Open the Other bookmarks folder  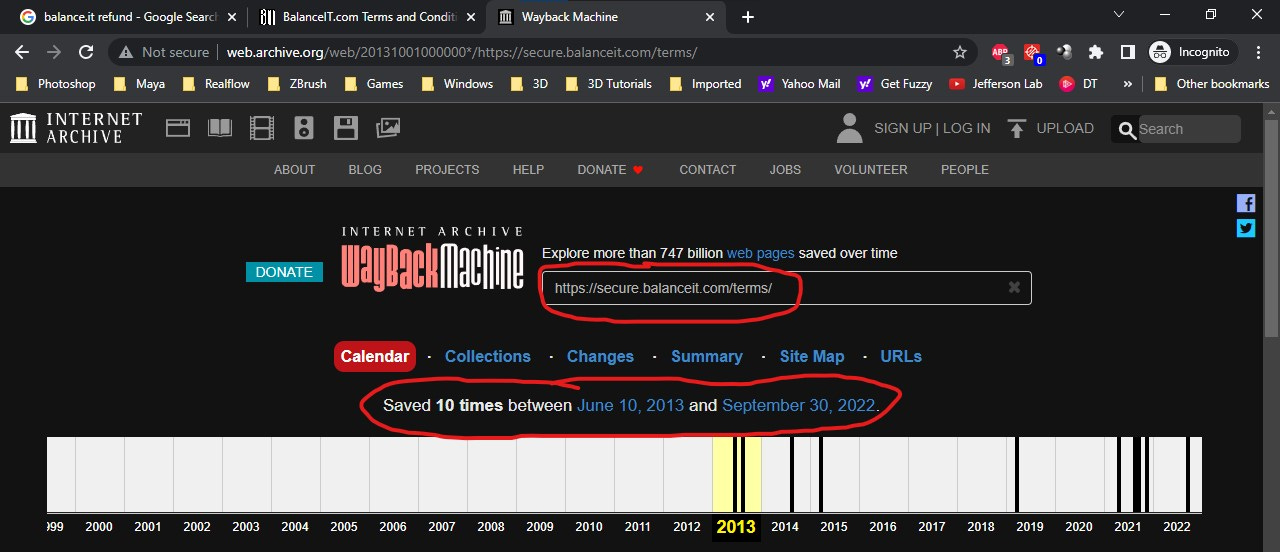point(1211,84)
